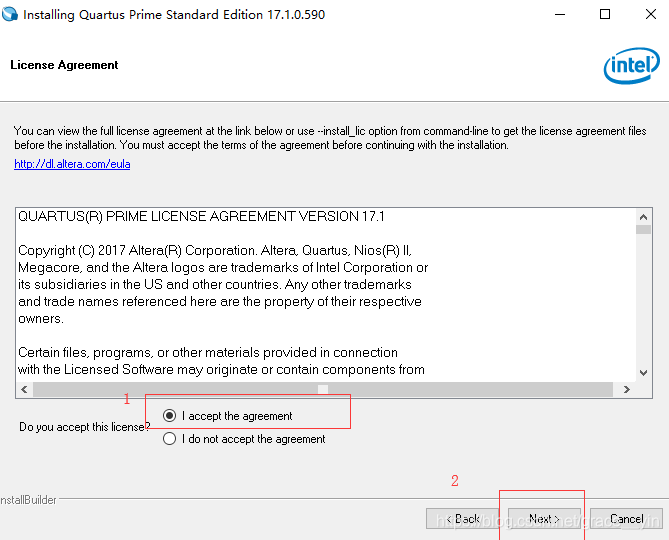Click the horizontal scroll left arrow
This screenshot has width=669, height=540.
(24, 389)
